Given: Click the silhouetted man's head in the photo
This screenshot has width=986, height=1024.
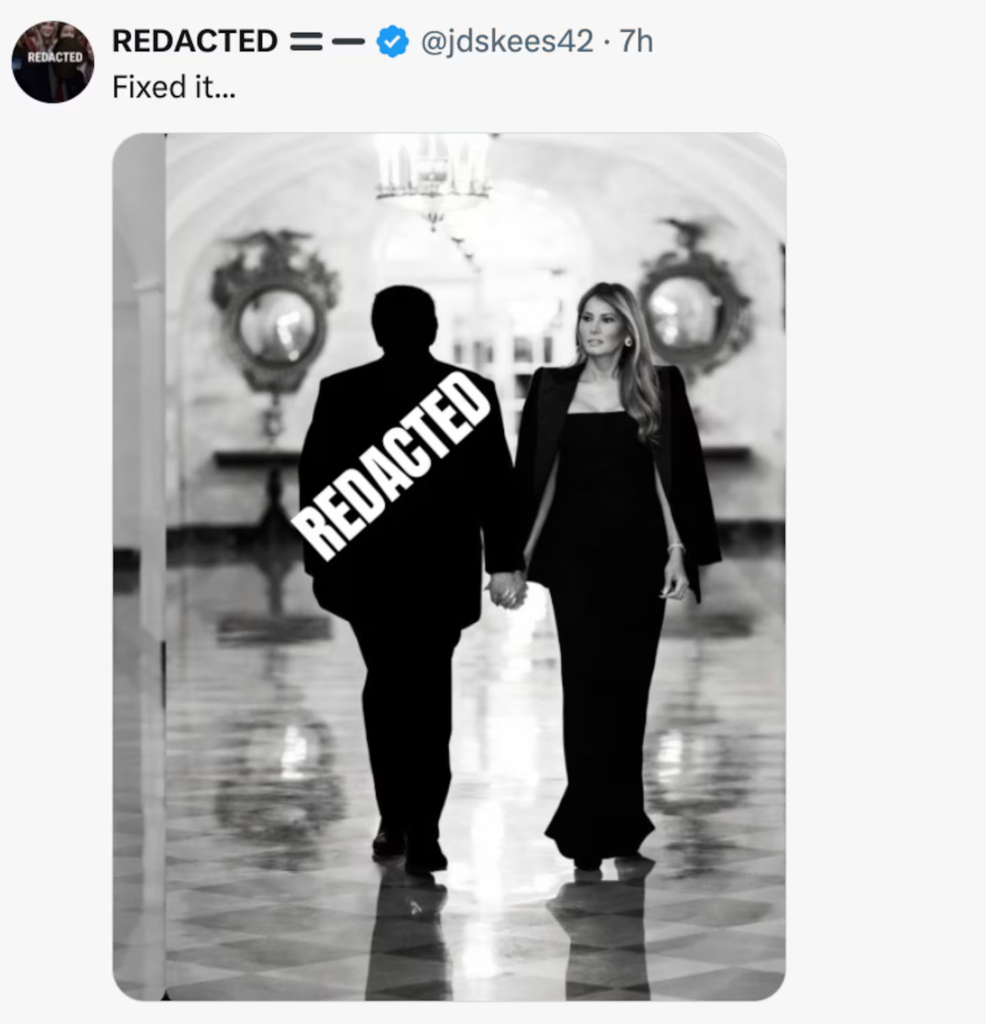Looking at the screenshot, I should [x=404, y=317].
